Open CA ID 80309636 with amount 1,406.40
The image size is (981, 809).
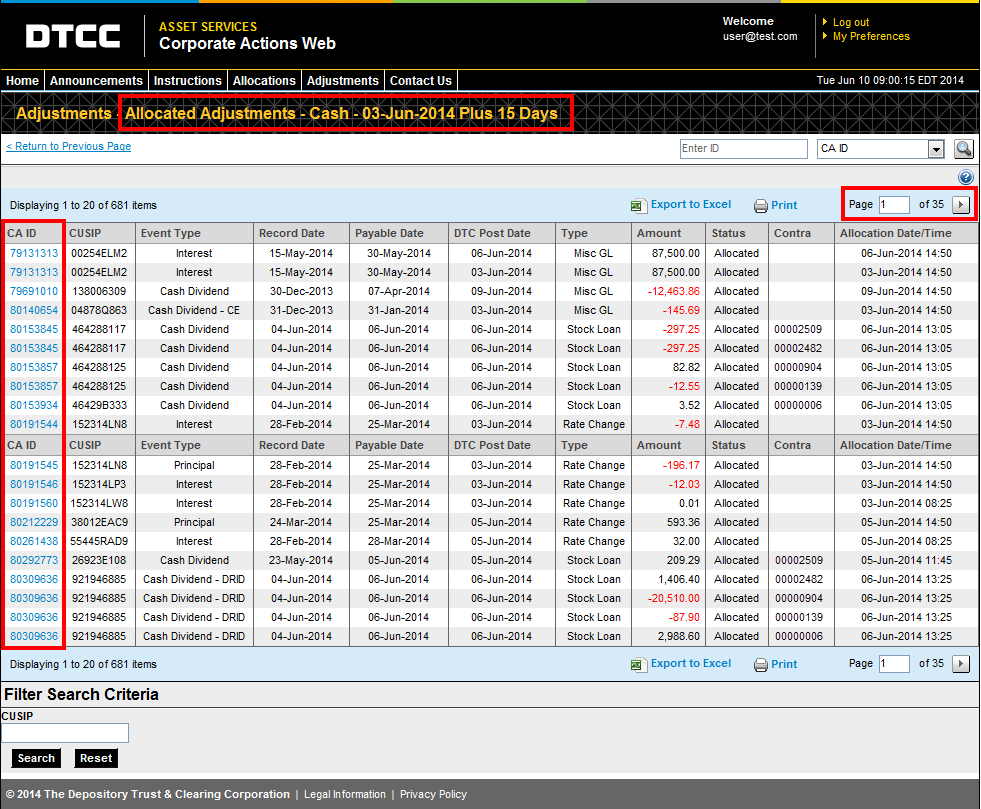[x=34, y=579]
